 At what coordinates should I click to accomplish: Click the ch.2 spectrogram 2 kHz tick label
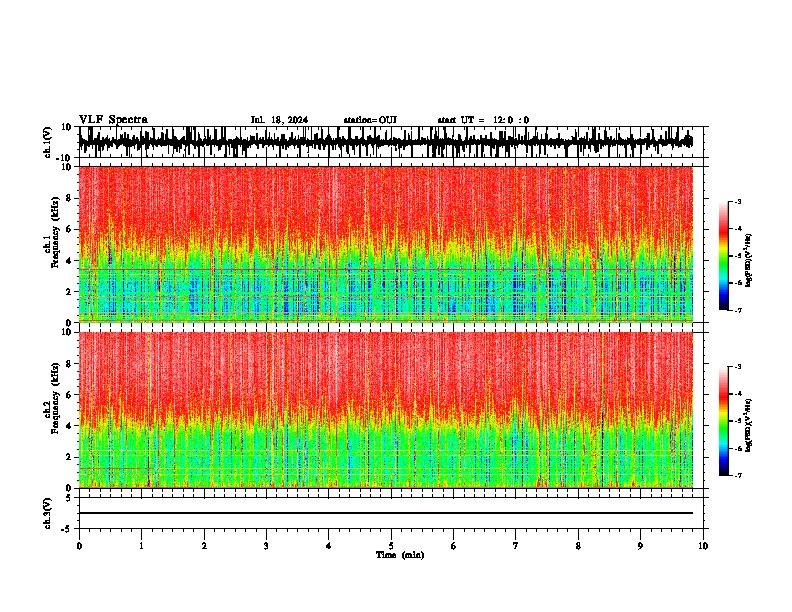pos(70,457)
